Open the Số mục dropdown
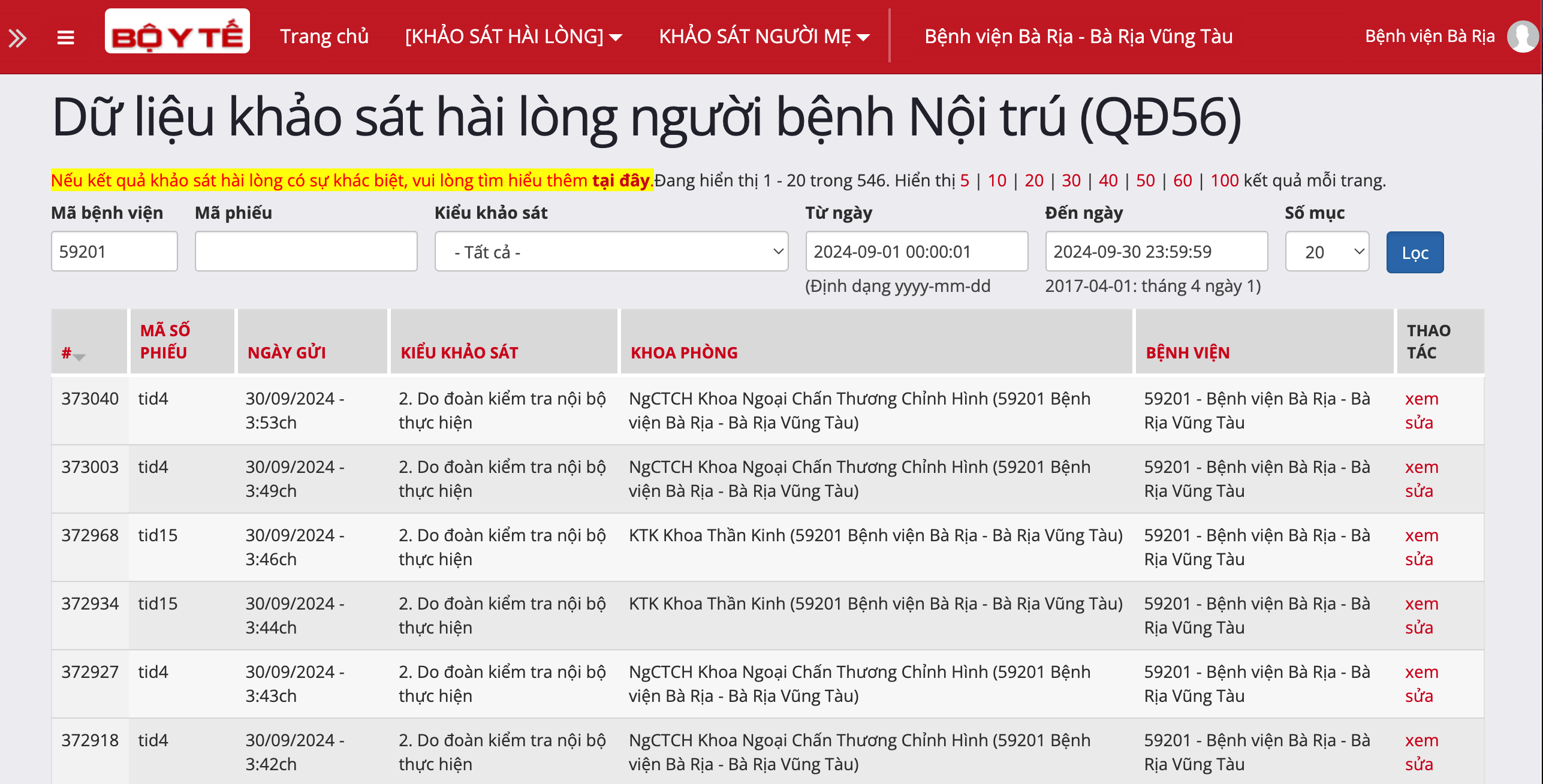Image resolution: width=1543 pixels, height=784 pixels. point(1327,252)
